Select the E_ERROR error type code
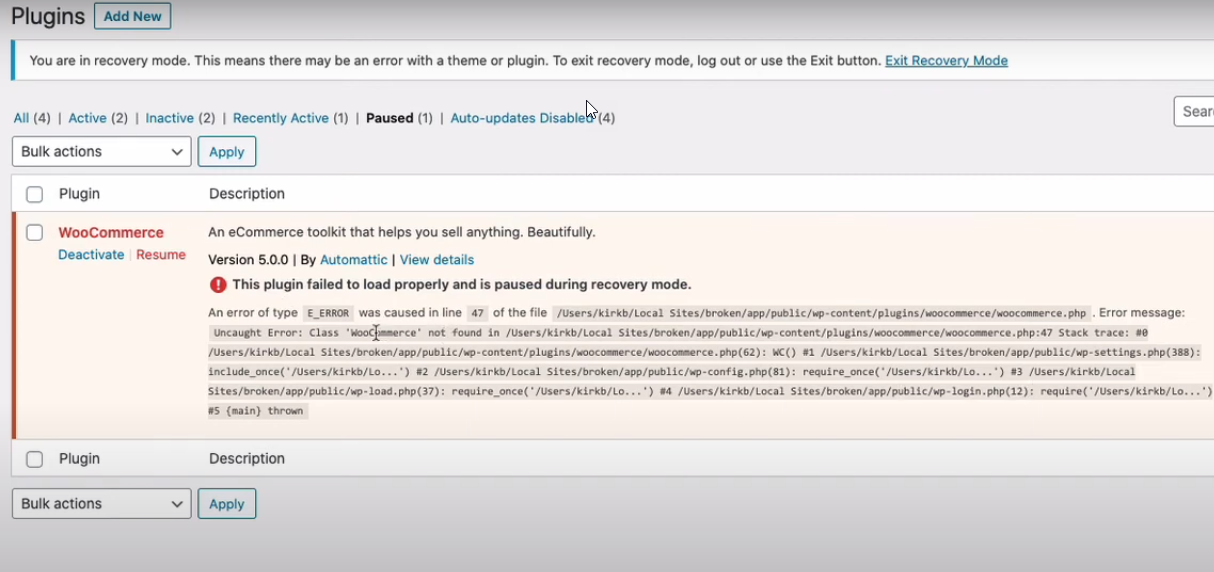 [328, 313]
